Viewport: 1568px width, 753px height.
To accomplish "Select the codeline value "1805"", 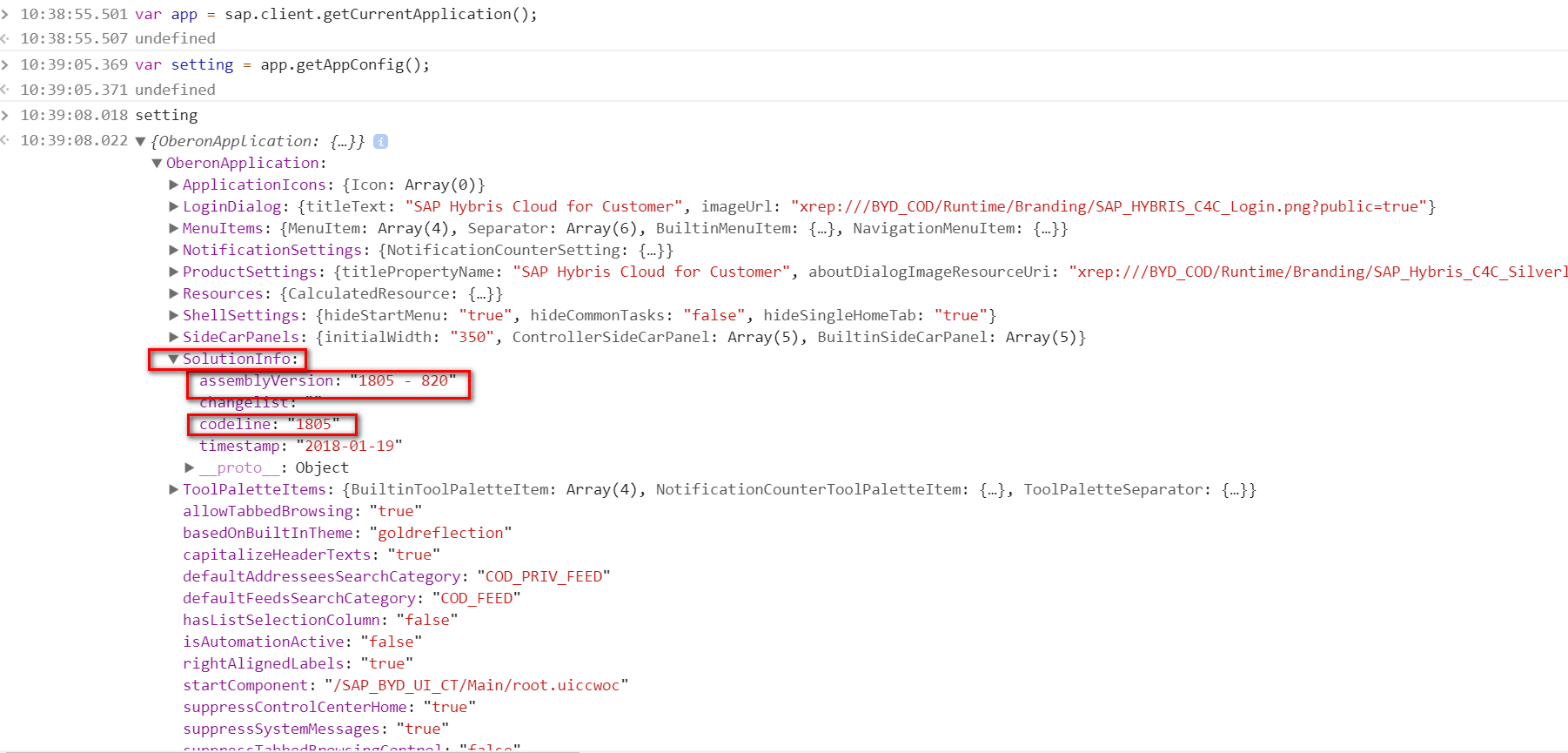I will pos(313,424).
